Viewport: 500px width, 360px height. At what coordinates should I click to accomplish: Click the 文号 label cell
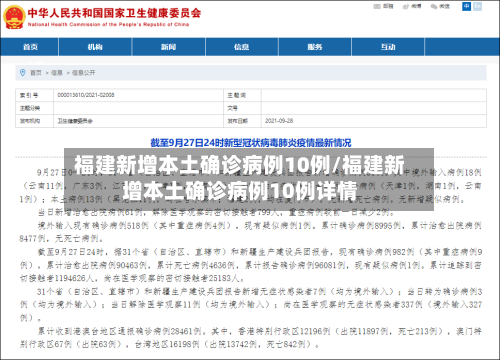(x=242, y=108)
